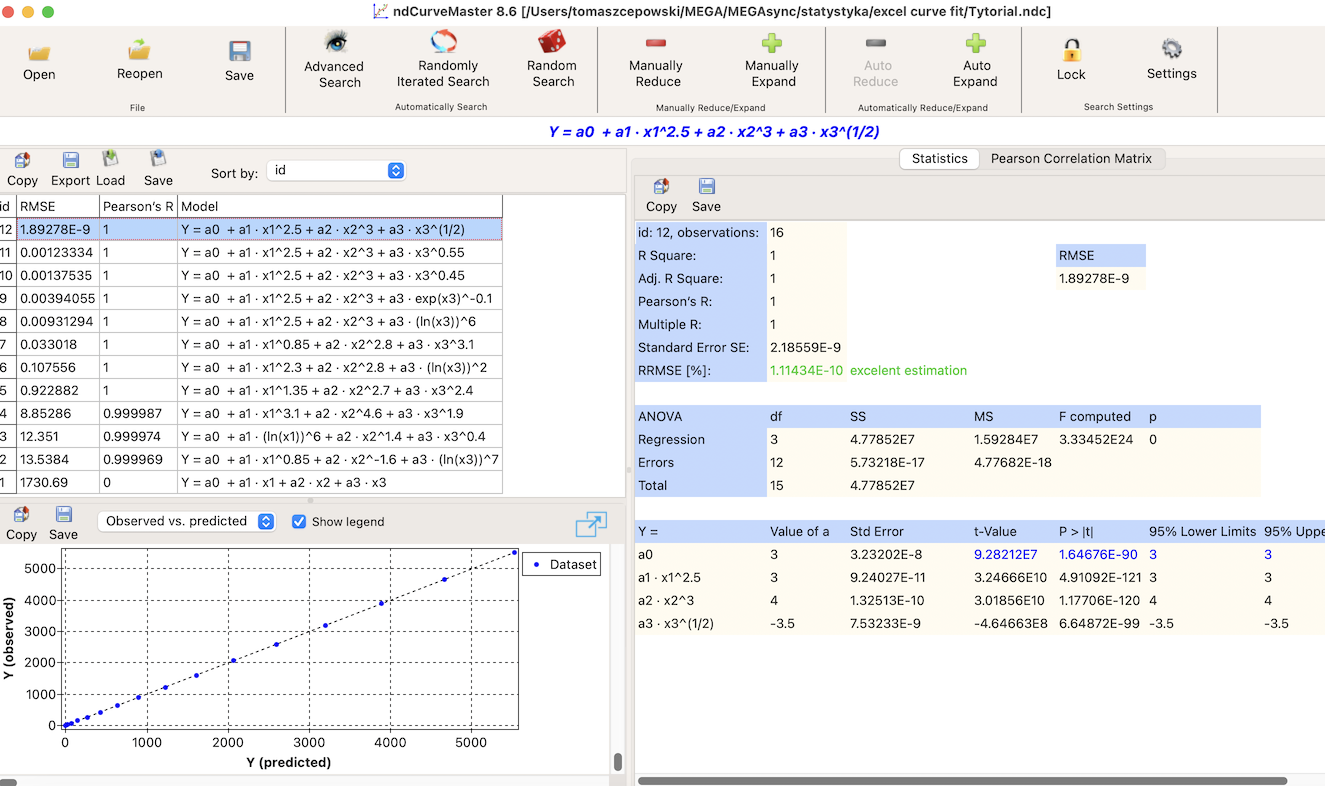Click the Model column header
This screenshot has height=786, width=1325.
click(x=339, y=206)
